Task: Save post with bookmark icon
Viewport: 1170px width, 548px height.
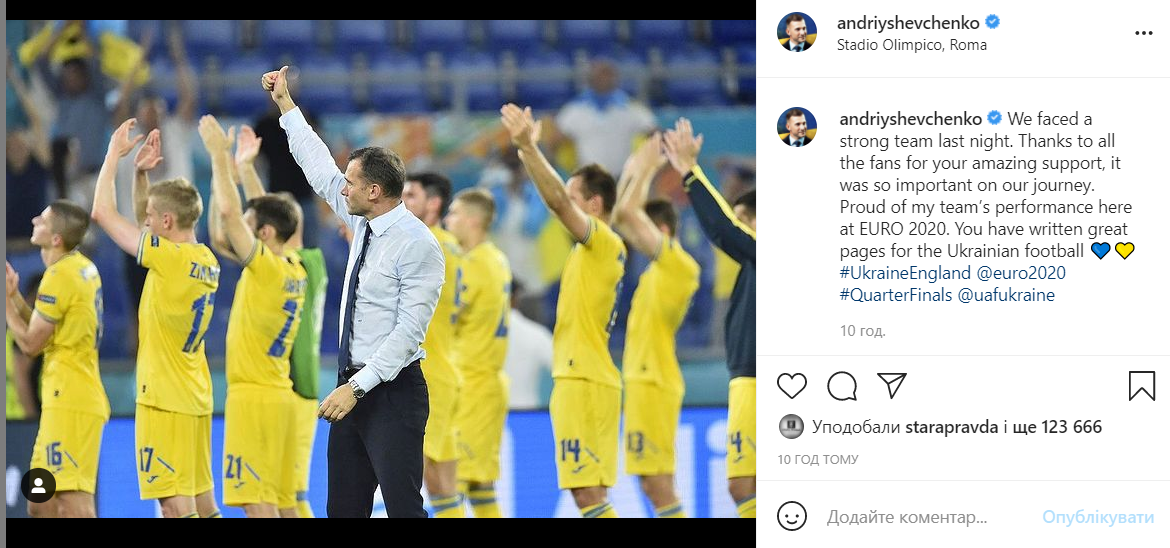Action: click(x=1142, y=386)
